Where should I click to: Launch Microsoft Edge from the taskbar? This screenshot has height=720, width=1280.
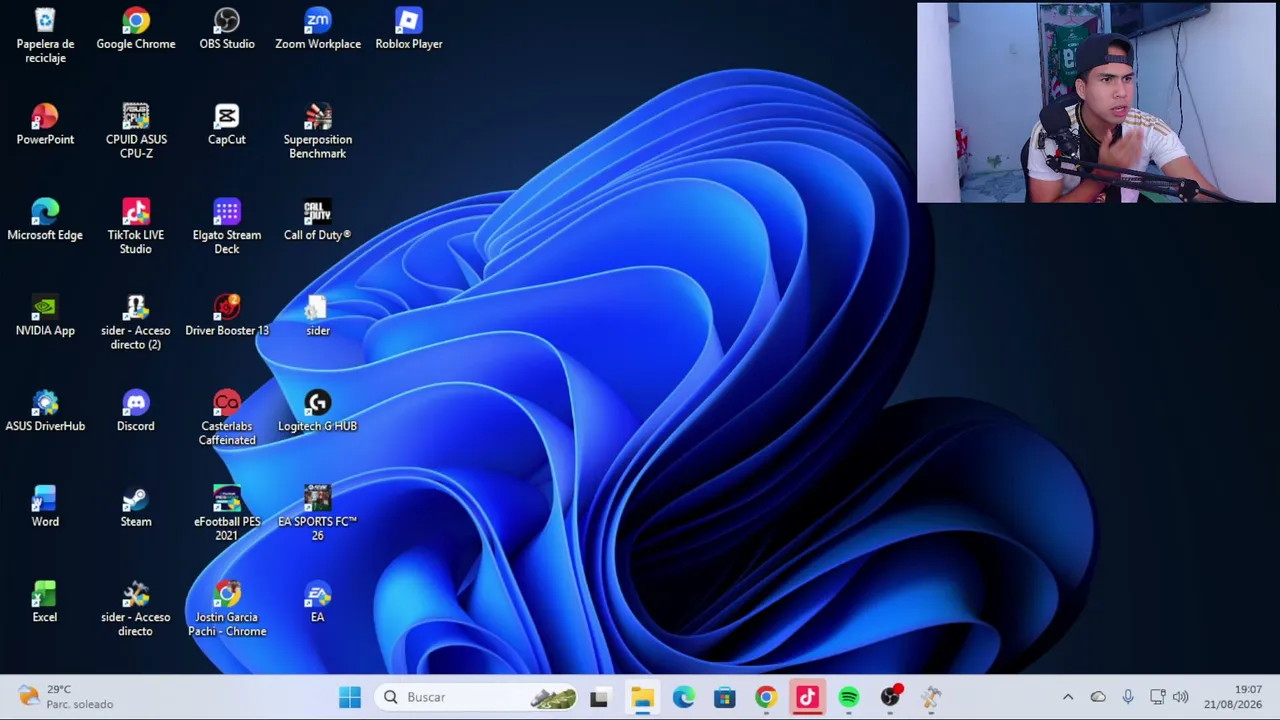[683, 697]
